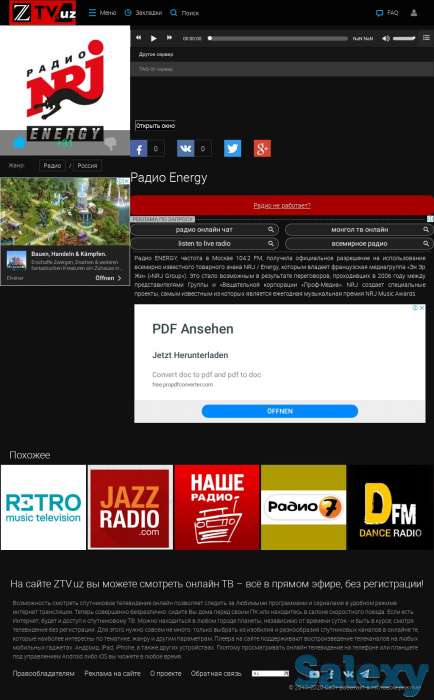Click the PDF Ansehen ad headline
434x700 pixels.
[193, 329]
